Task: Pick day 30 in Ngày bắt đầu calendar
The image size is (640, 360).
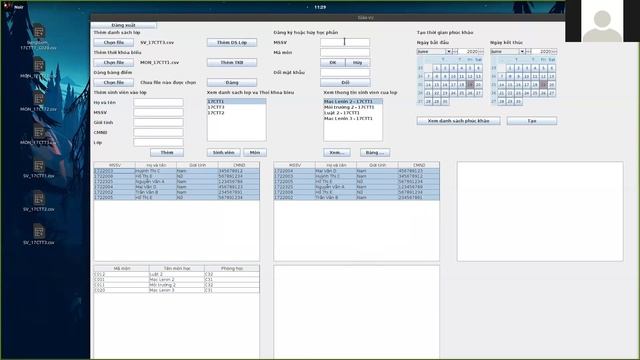Action: click(445, 102)
